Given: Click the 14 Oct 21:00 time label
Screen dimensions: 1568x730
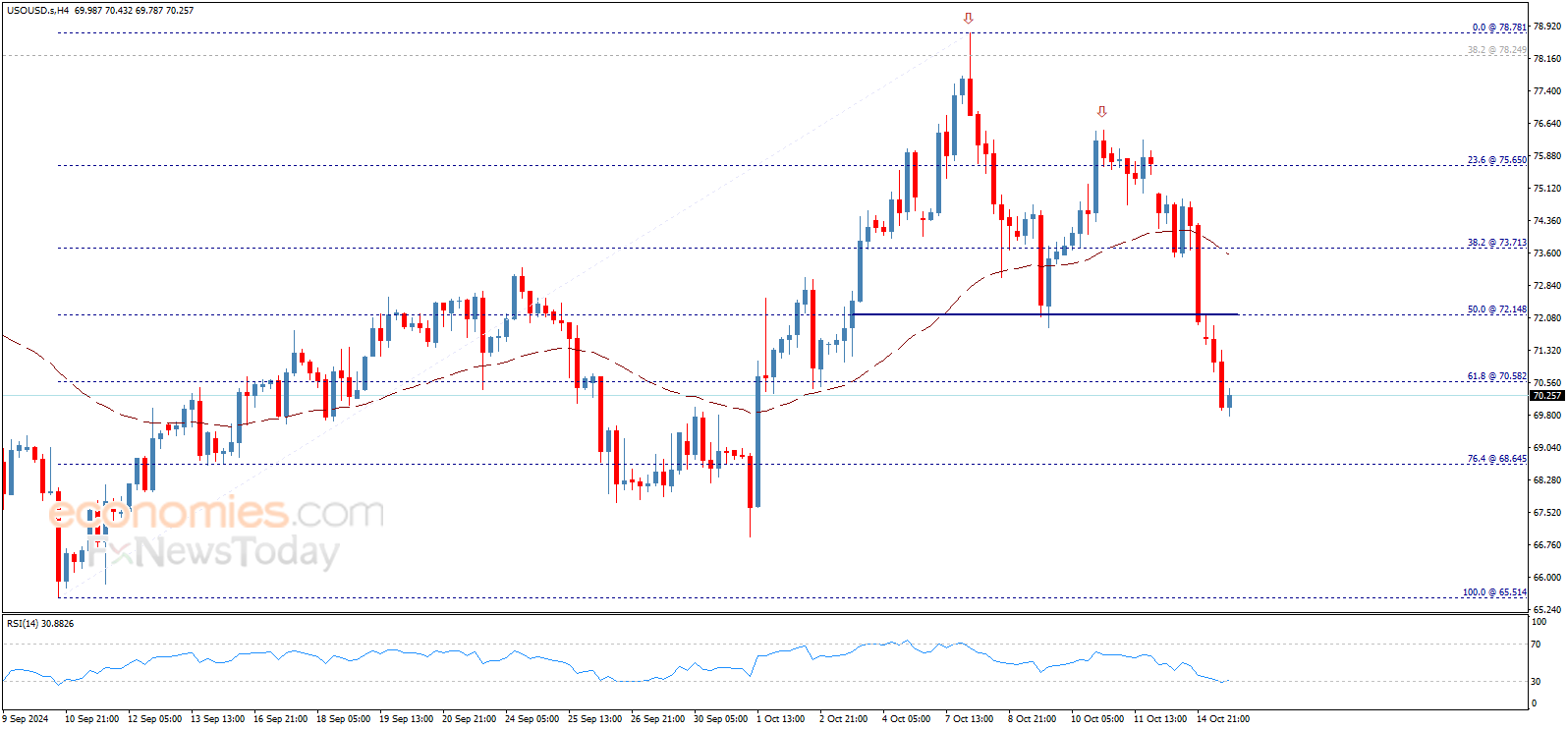Looking at the screenshot, I should click(1222, 719).
